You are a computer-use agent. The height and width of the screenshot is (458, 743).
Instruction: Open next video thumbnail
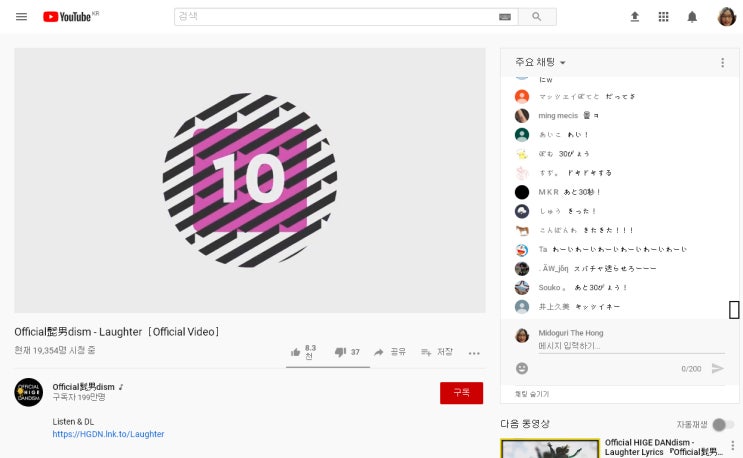[550, 449]
